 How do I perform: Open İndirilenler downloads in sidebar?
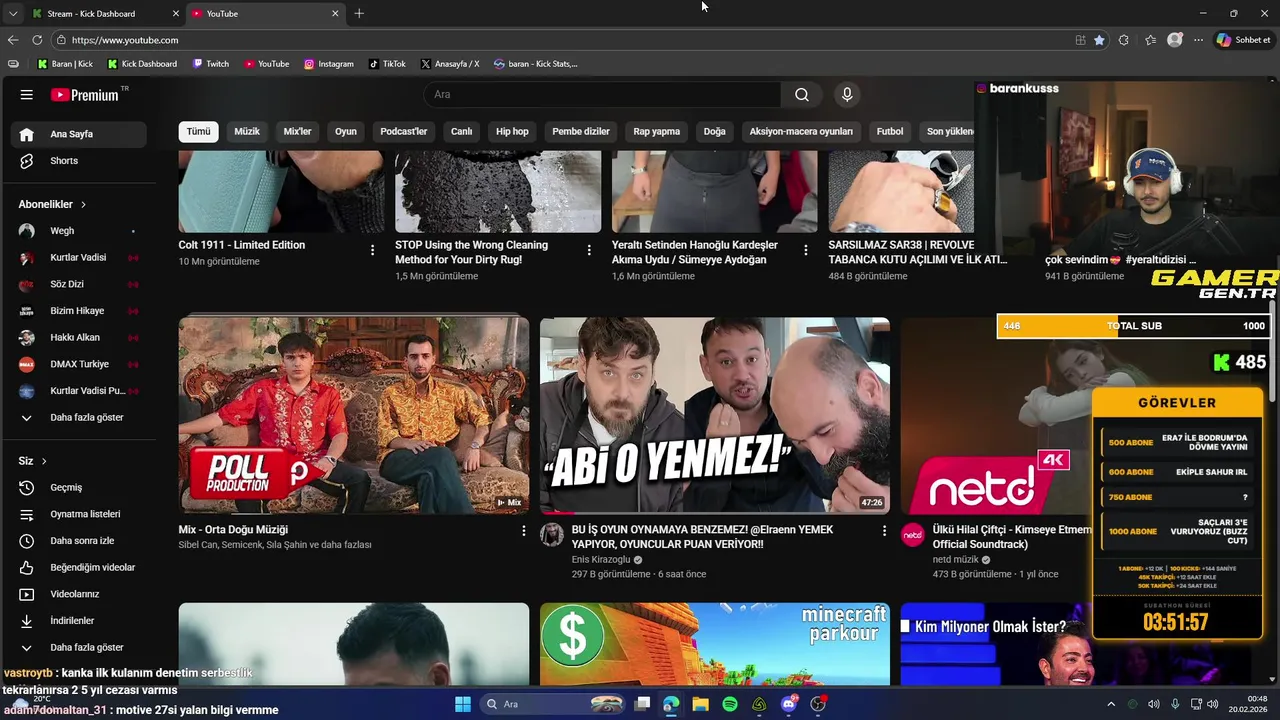[x=79, y=621]
